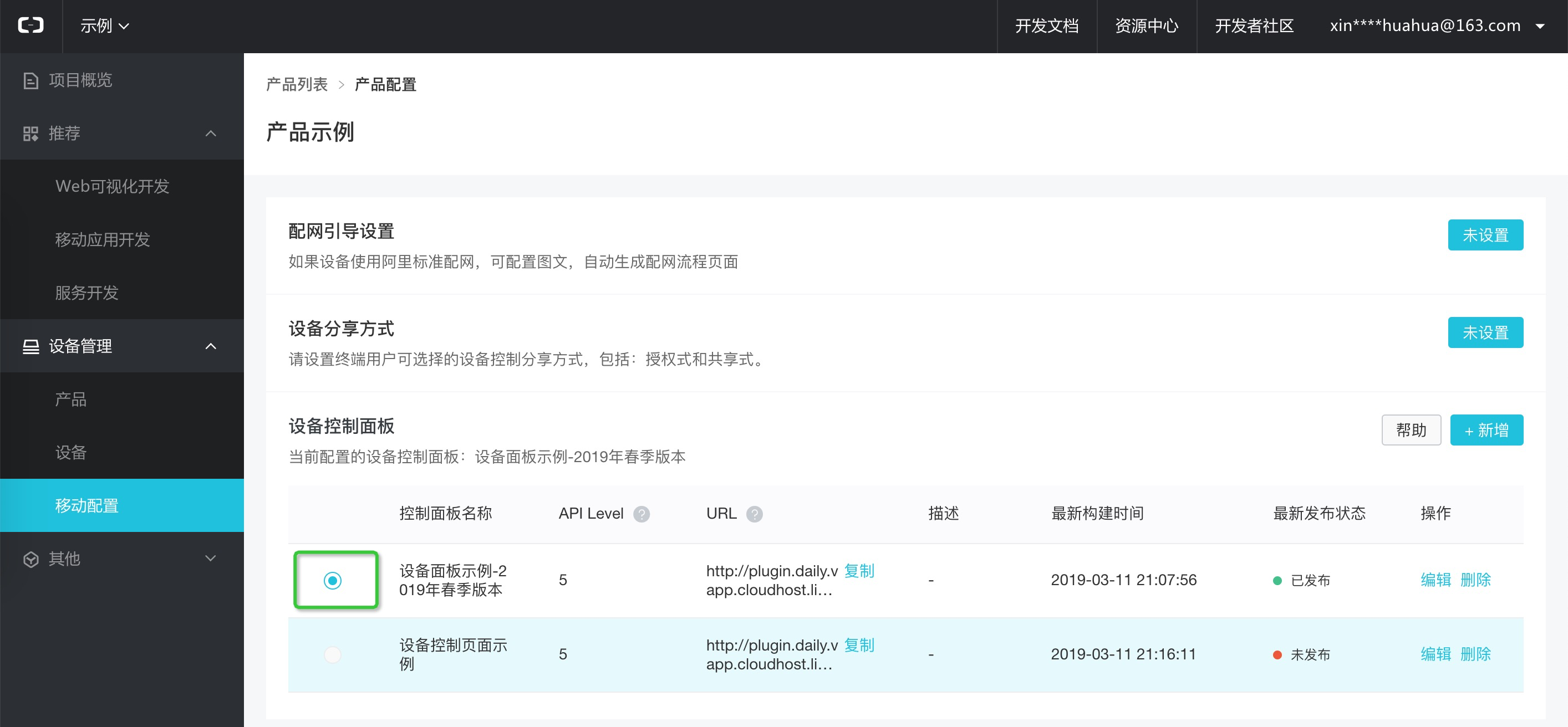Click the API Level help icon

tap(641, 514)
